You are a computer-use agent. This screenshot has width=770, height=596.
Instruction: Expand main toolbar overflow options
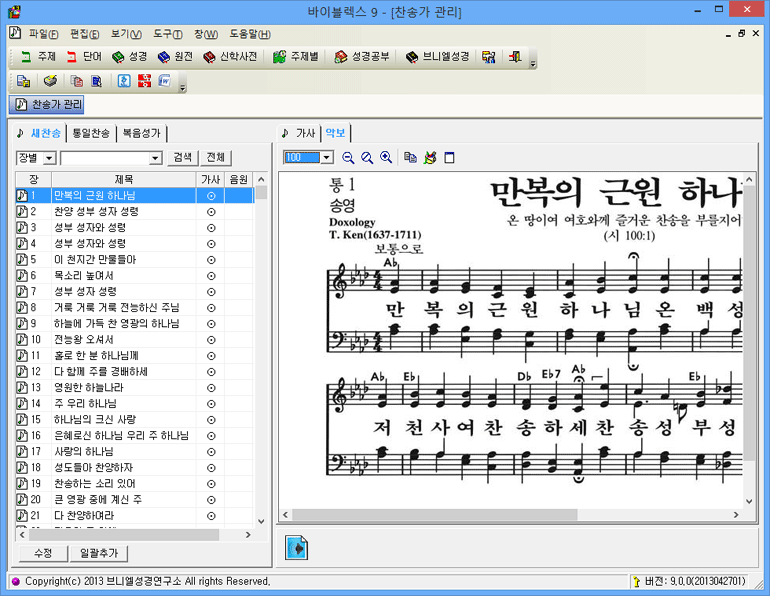click(x=533, y=63)
